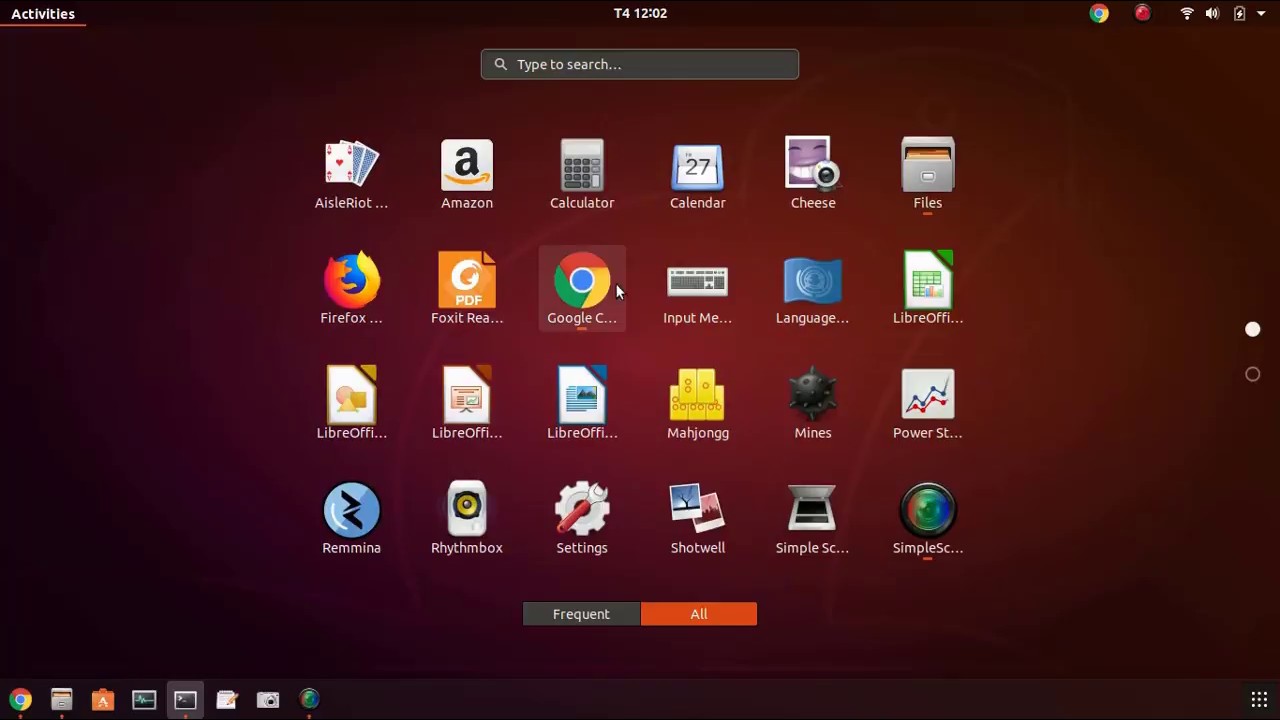1280x720 pixels.
Task: Open Screenshot camera icon in dock
Action: pyautogui.click(x=268, y=699)
